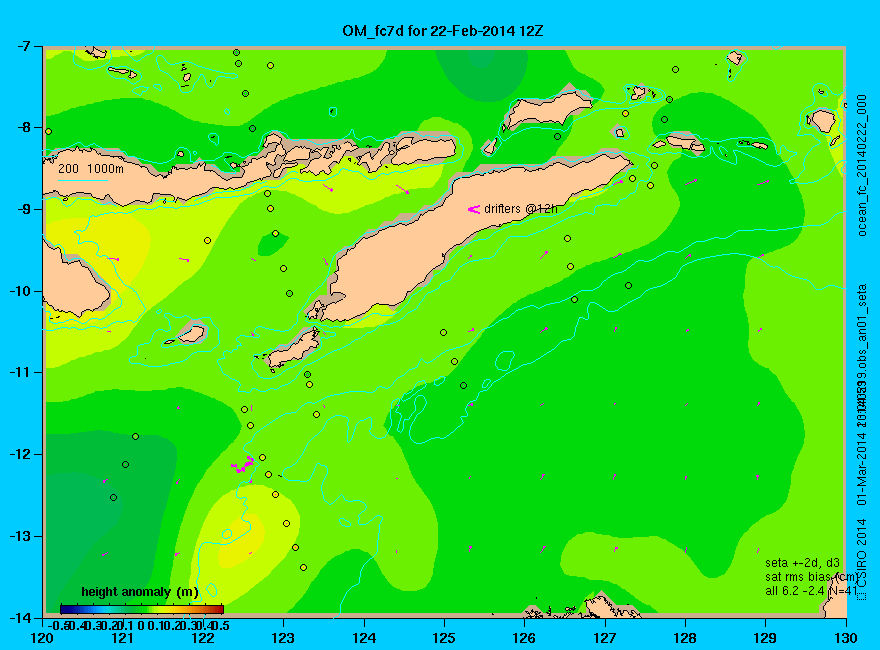Click longitude tick label 130
The height and width of the screenshot is (650, 880).
[846, 638]
